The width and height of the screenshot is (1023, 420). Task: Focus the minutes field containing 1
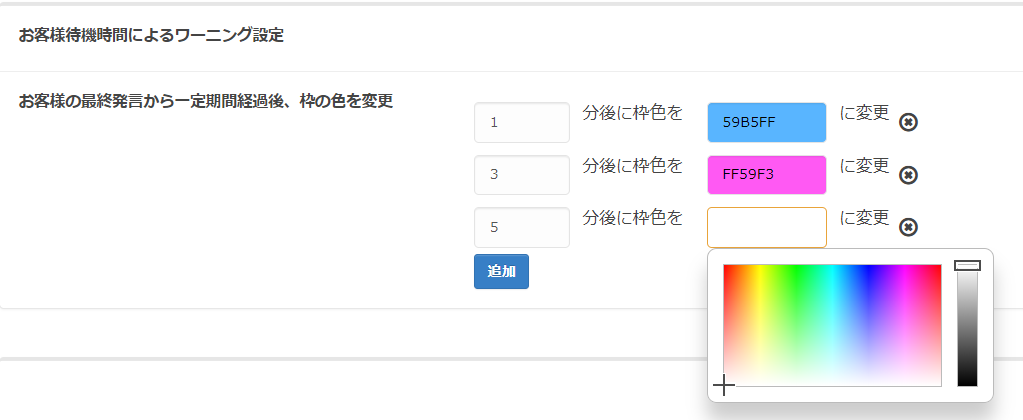click(522, 122)
